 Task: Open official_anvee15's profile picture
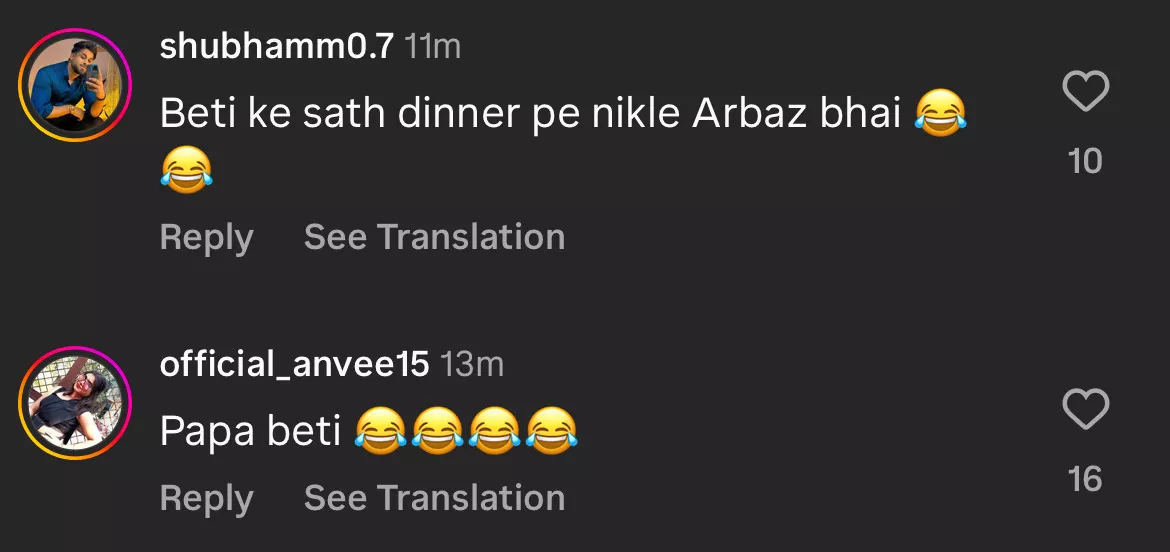click(x=75, y=403)
